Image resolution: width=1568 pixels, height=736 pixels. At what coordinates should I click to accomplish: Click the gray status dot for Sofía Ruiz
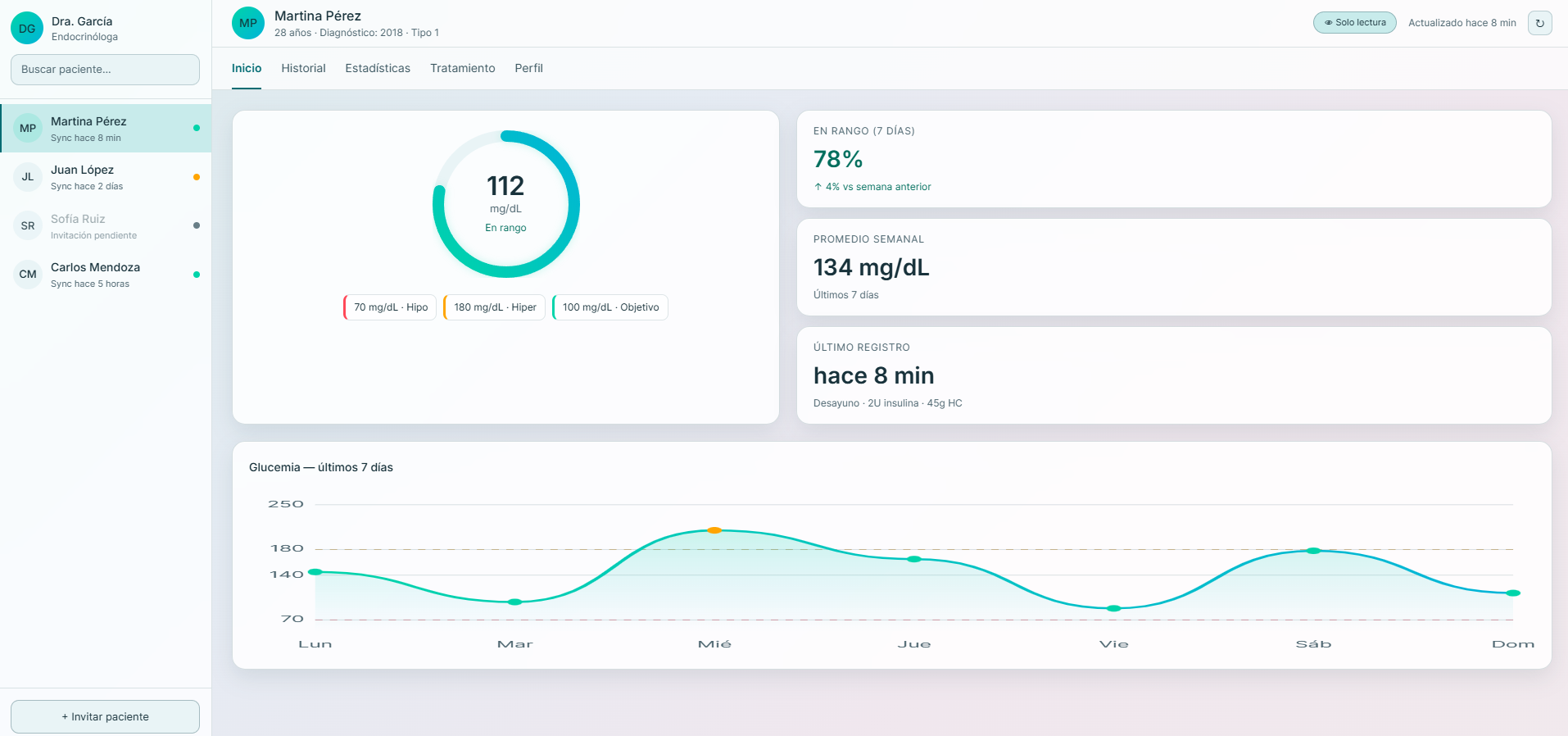[197, 225]
